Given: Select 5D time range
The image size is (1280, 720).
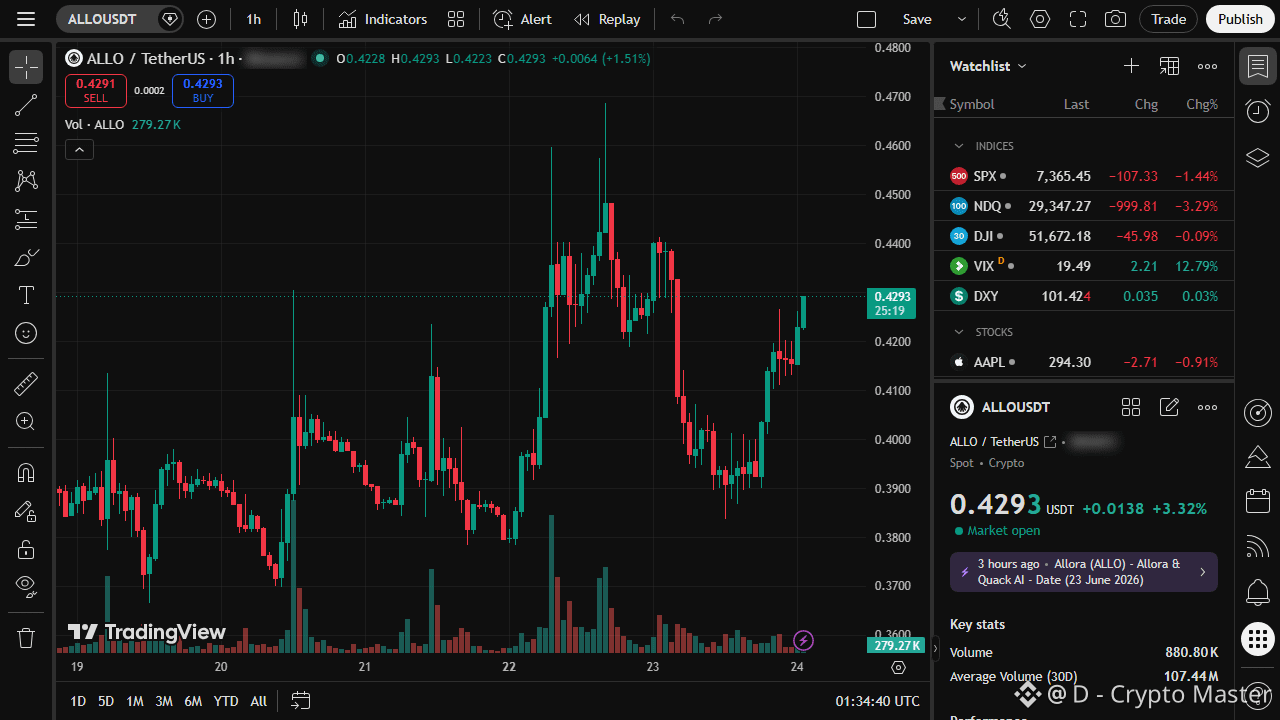Looking at the screenshot, I should click(106, 701).
